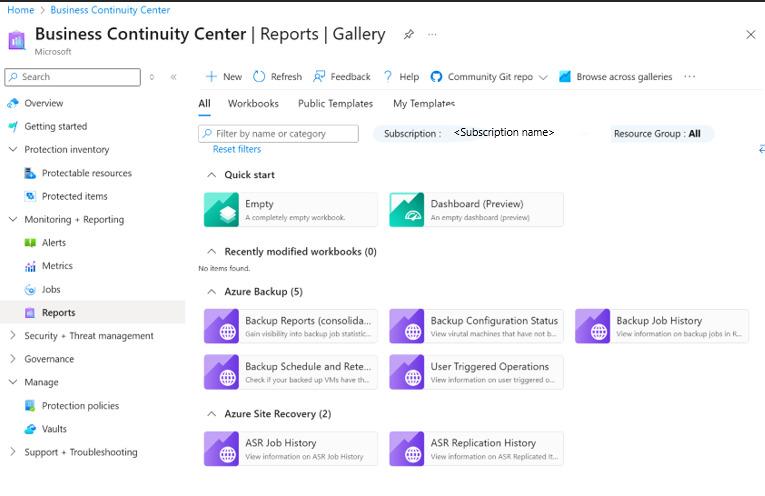Click the sort arrows next to sidebar search
This screenshot has width=765, height=496.
click(152, 77)
